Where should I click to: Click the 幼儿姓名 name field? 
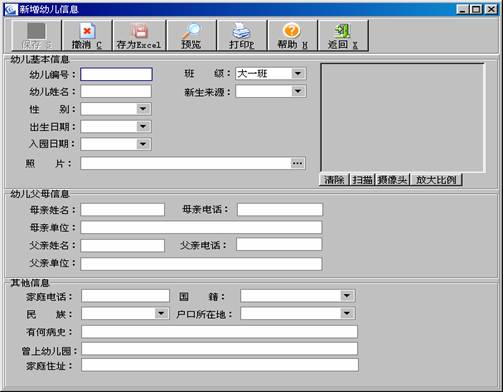pyautogui.click(x=116, y=91)
